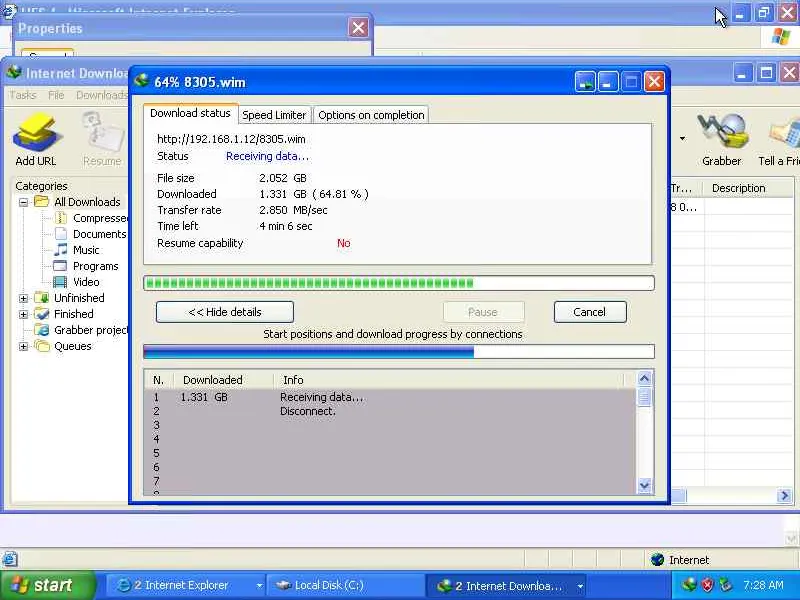Click the Resume toolbar icon
Screen dimensions: 800x600
coord(103,133)
